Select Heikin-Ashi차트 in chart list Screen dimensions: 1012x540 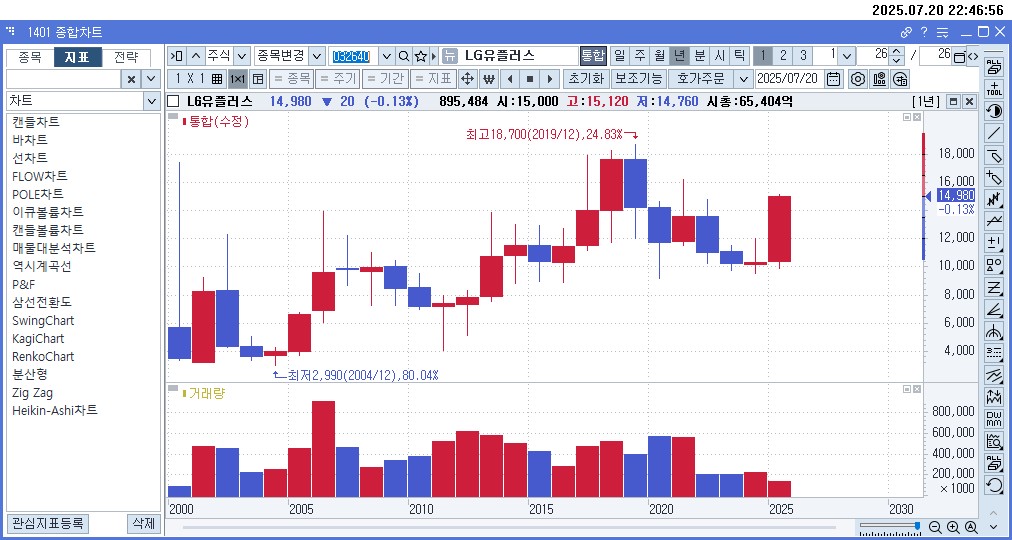tap(55, 410)
